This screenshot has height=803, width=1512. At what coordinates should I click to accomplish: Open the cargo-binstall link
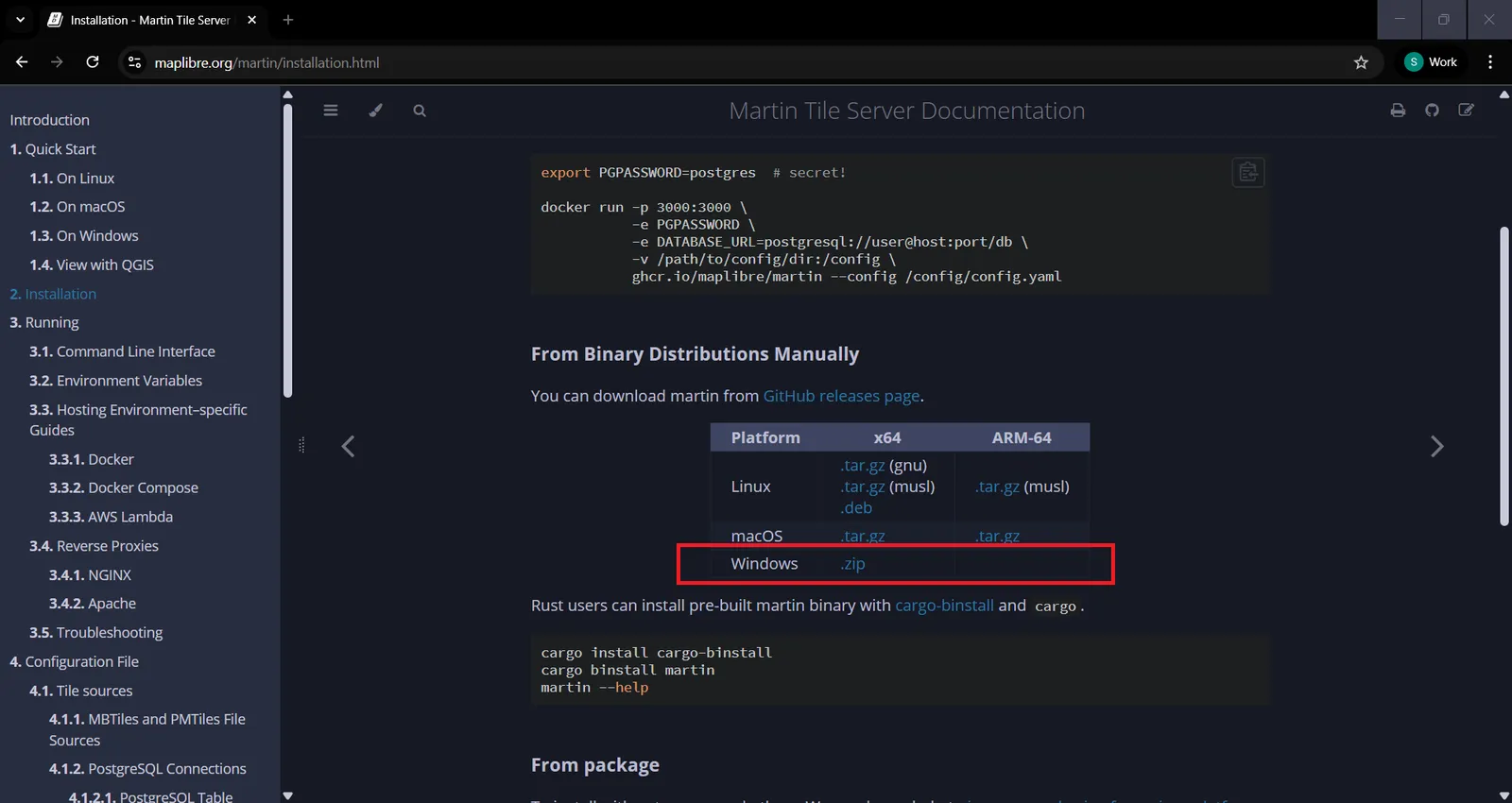[944, 606]
